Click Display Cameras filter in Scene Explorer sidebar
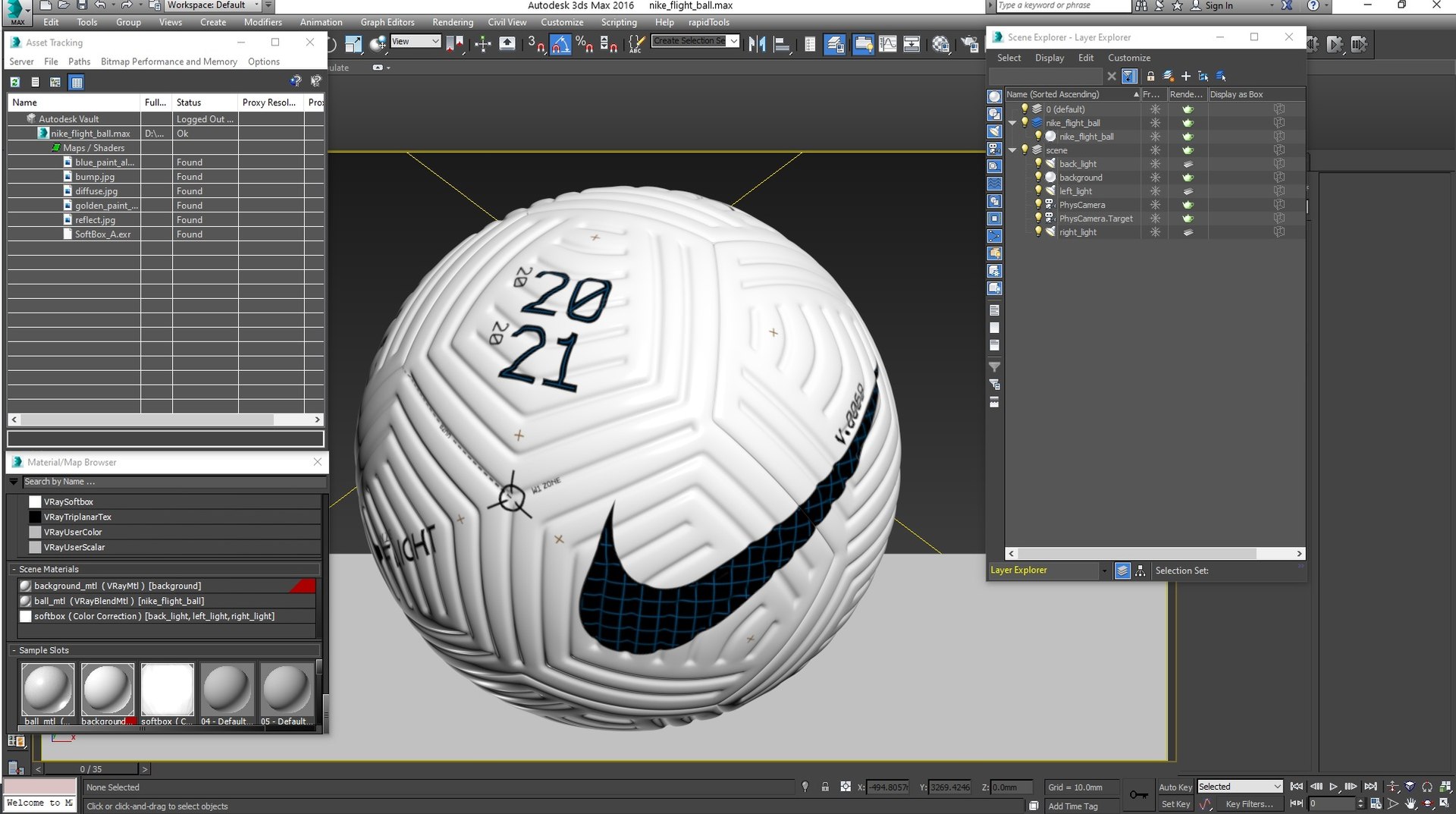The height and width of the screenshot is (814, 1456). click(x=994, y=149)
